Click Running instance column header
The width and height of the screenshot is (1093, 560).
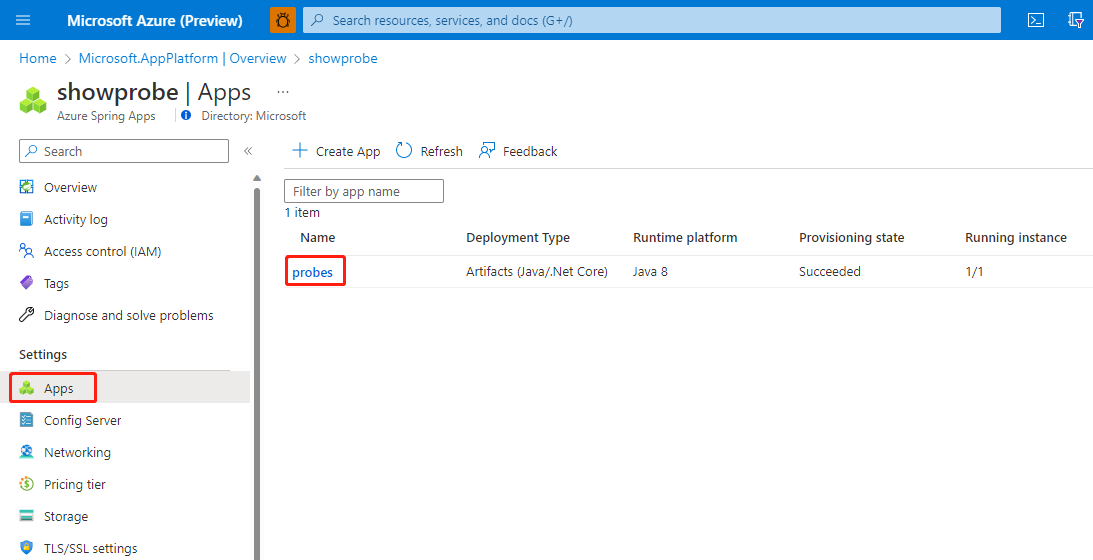coord(1016,238)
